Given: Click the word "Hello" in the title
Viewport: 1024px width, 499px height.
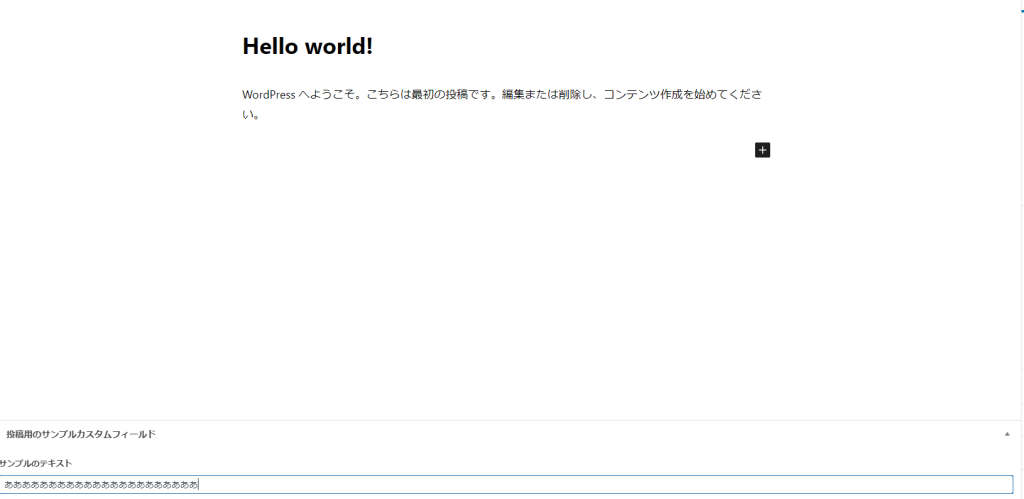Looking at the screenshot, I should (272, 46).
